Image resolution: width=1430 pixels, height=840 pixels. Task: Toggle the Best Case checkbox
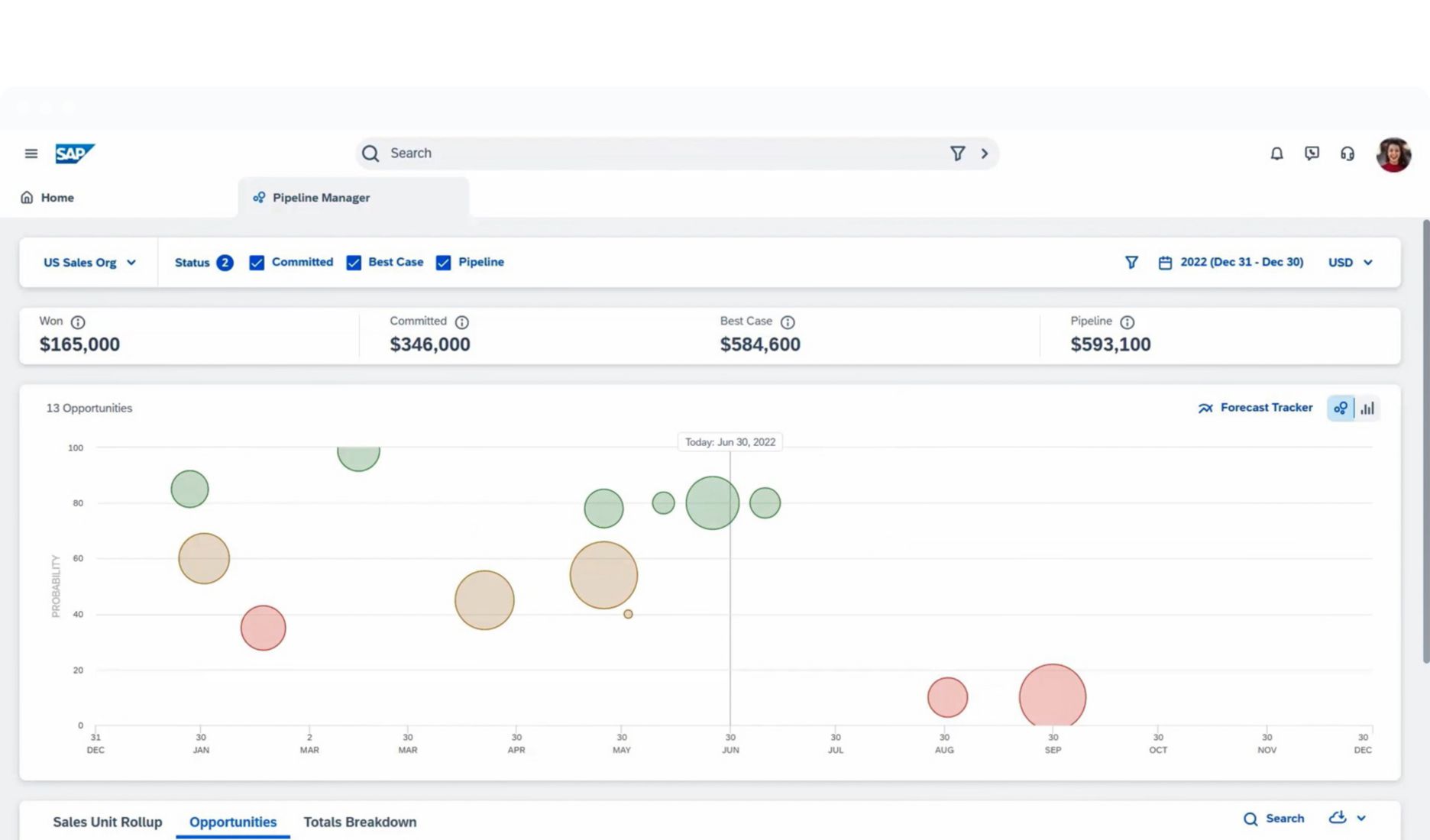tap(354, 263)
